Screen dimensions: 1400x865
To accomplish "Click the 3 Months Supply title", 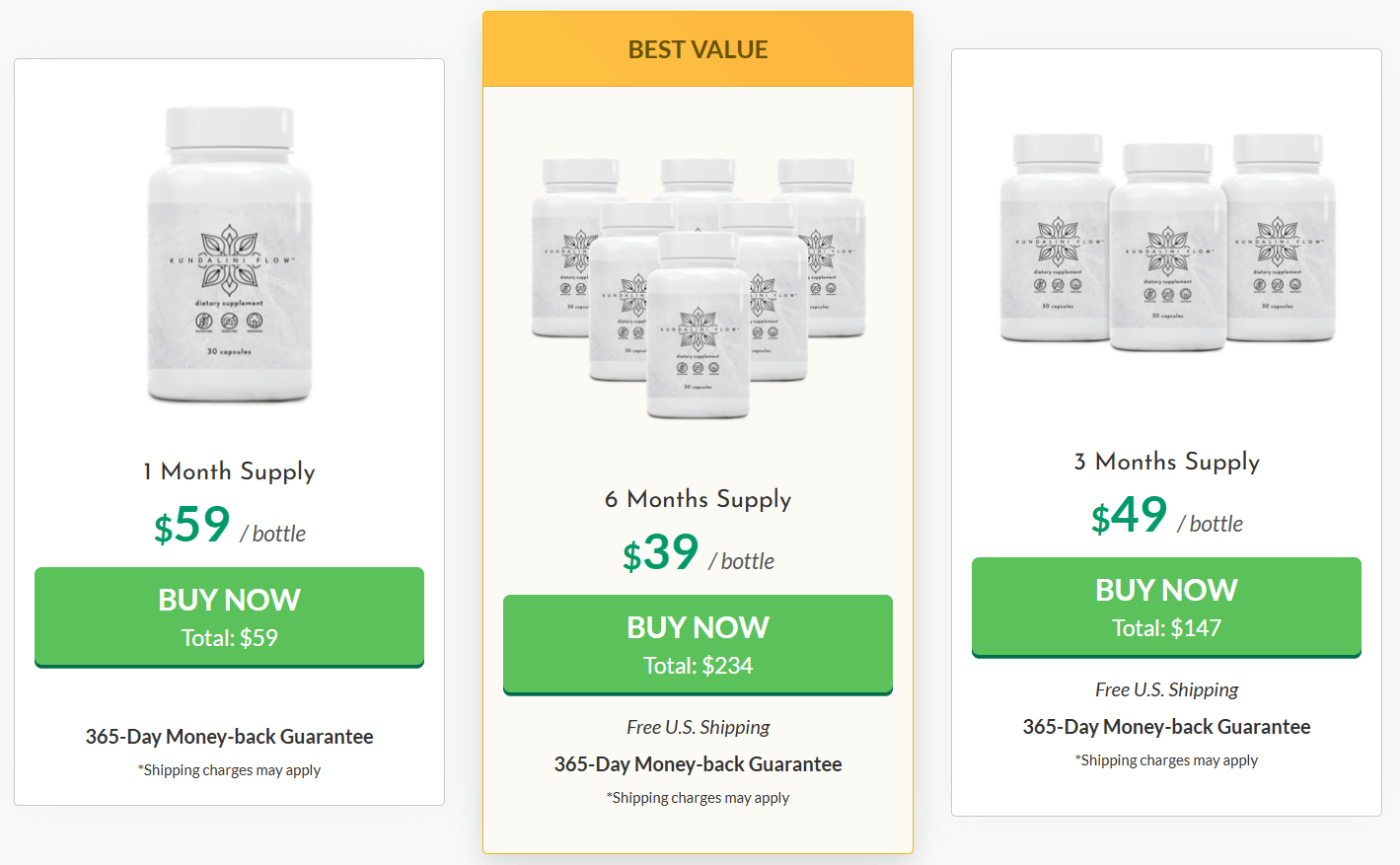I will pyautogui.click(x=1166, y=462).
